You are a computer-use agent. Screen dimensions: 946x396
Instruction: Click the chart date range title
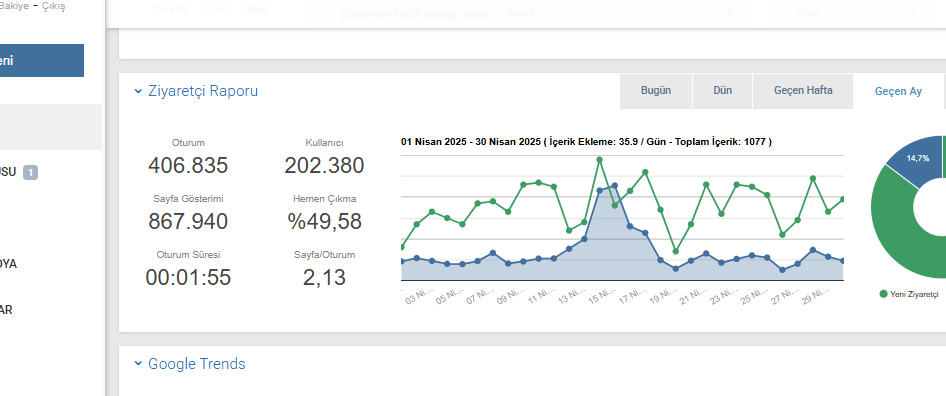point(586,142)
